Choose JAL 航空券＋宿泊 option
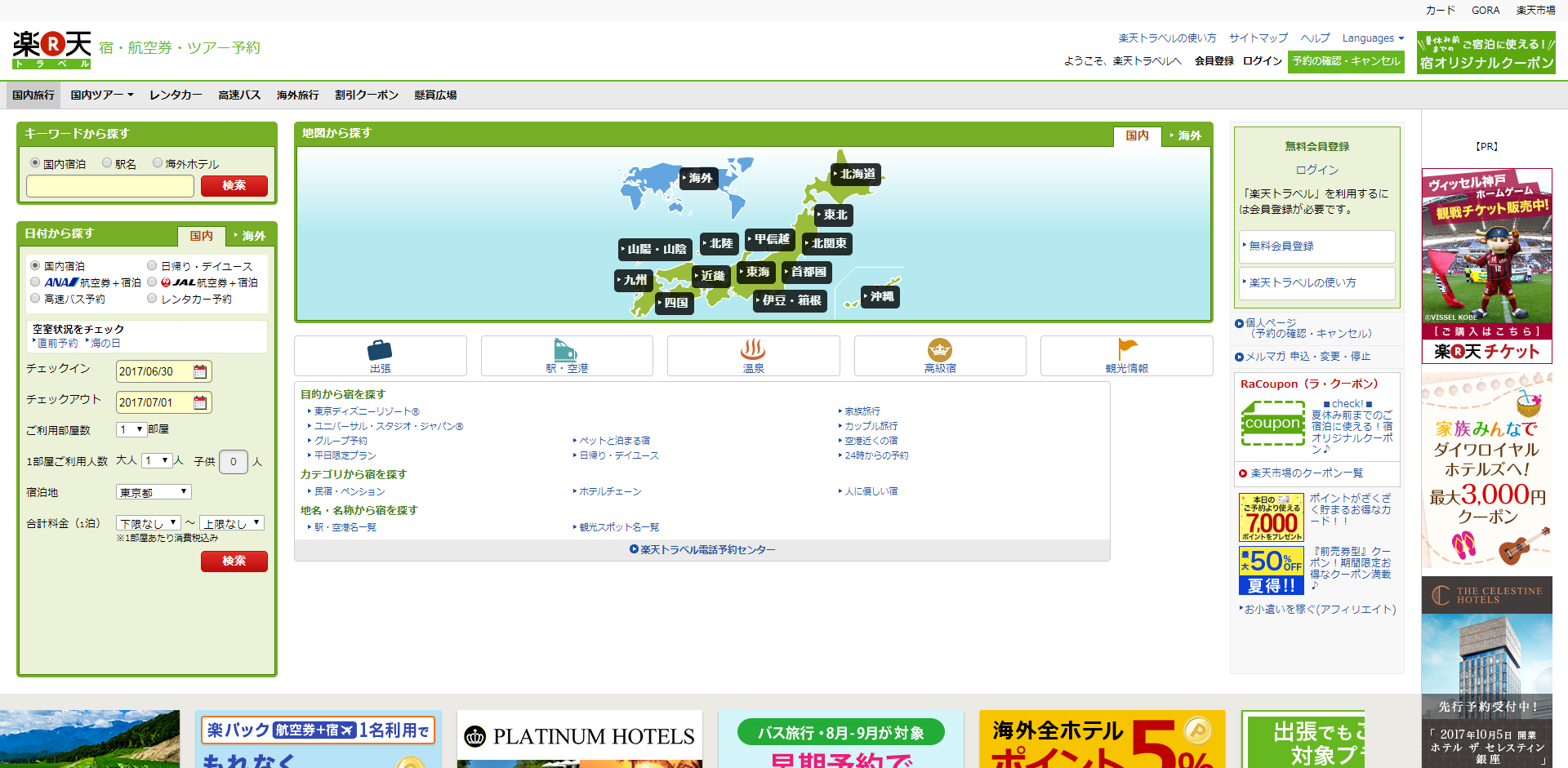The height and width of the screenshot is (768, 1568). click(x=151, y=282)
